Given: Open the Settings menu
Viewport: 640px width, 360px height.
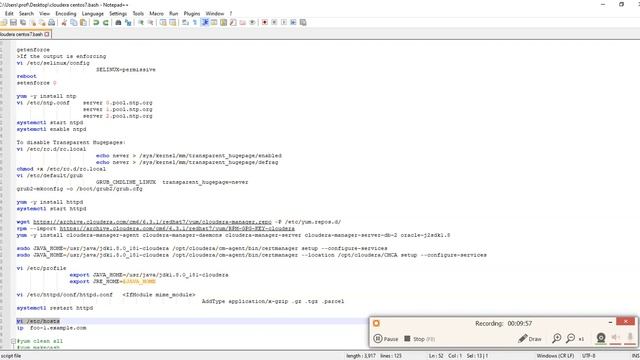Looking at the screenshot, I should pyautogui.click(x=118, y=13).
